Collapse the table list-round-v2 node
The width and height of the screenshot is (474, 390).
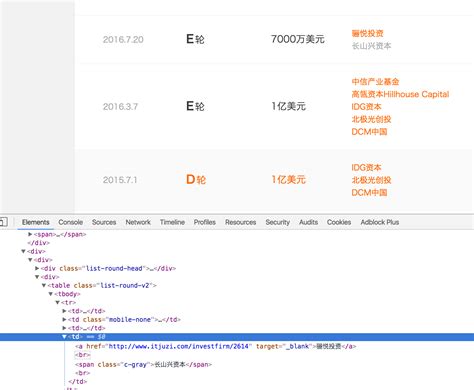click(44, 285)
